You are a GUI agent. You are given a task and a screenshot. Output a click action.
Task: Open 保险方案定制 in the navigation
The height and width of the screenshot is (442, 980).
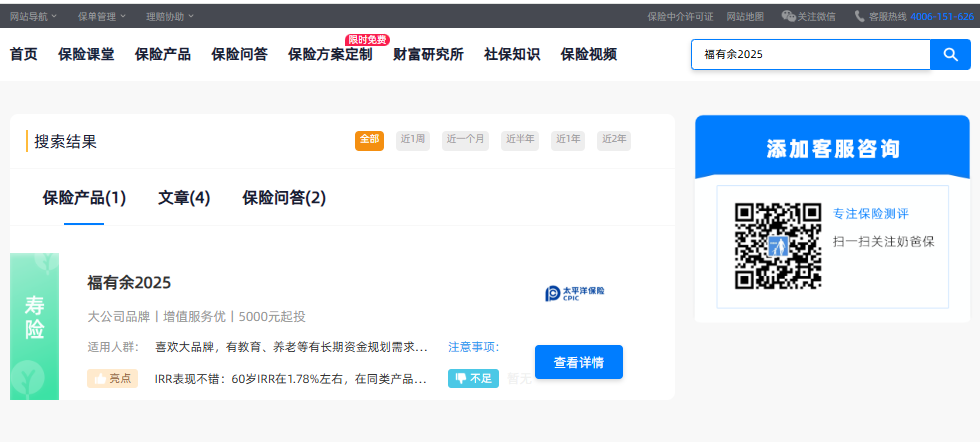coord(330,54)
